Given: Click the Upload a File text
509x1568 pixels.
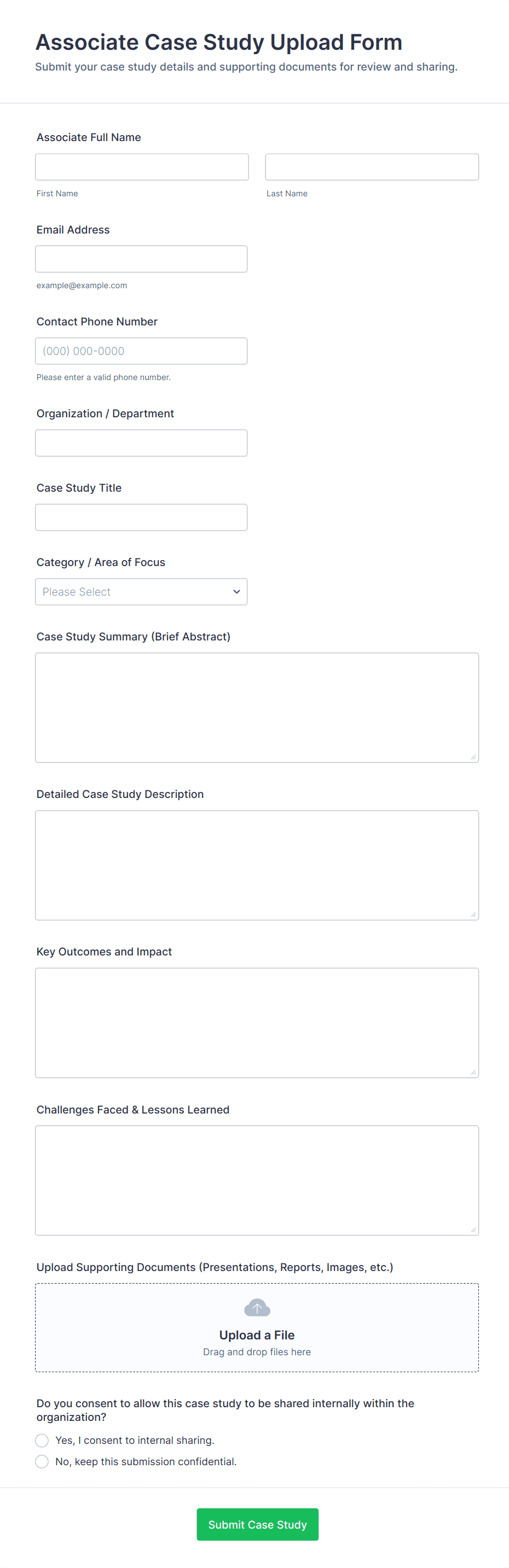Looking at the screenshot, I should coord(257,1335).
